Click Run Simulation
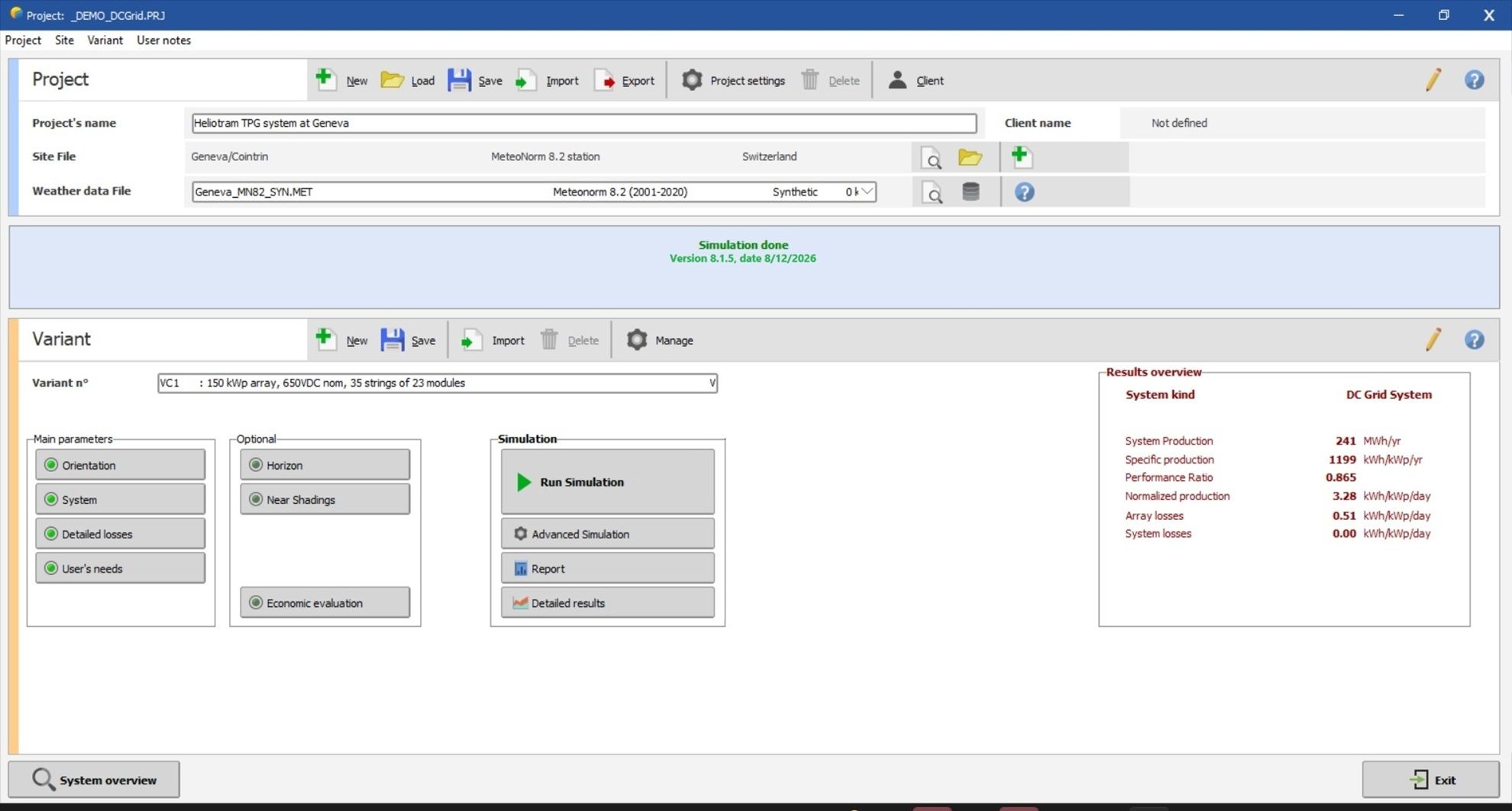This screenshot has height=811, width=1512. [x=608, y=482]
